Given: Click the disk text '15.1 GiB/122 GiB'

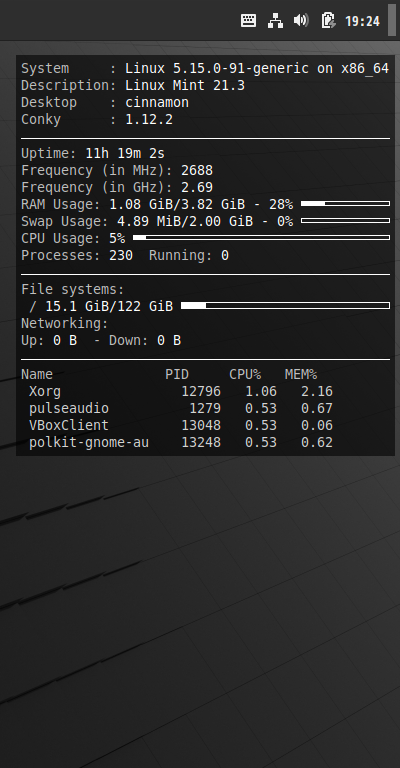Looking at the screenshot, I should (109, 307).
